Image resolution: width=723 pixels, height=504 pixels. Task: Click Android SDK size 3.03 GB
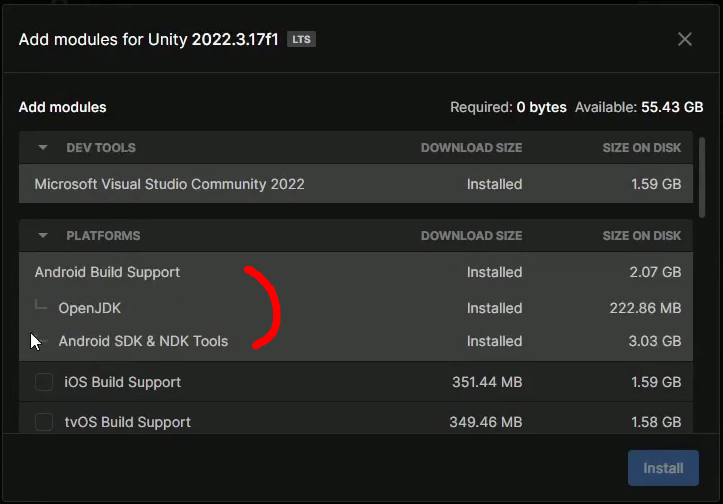click(x=655, y=341)
